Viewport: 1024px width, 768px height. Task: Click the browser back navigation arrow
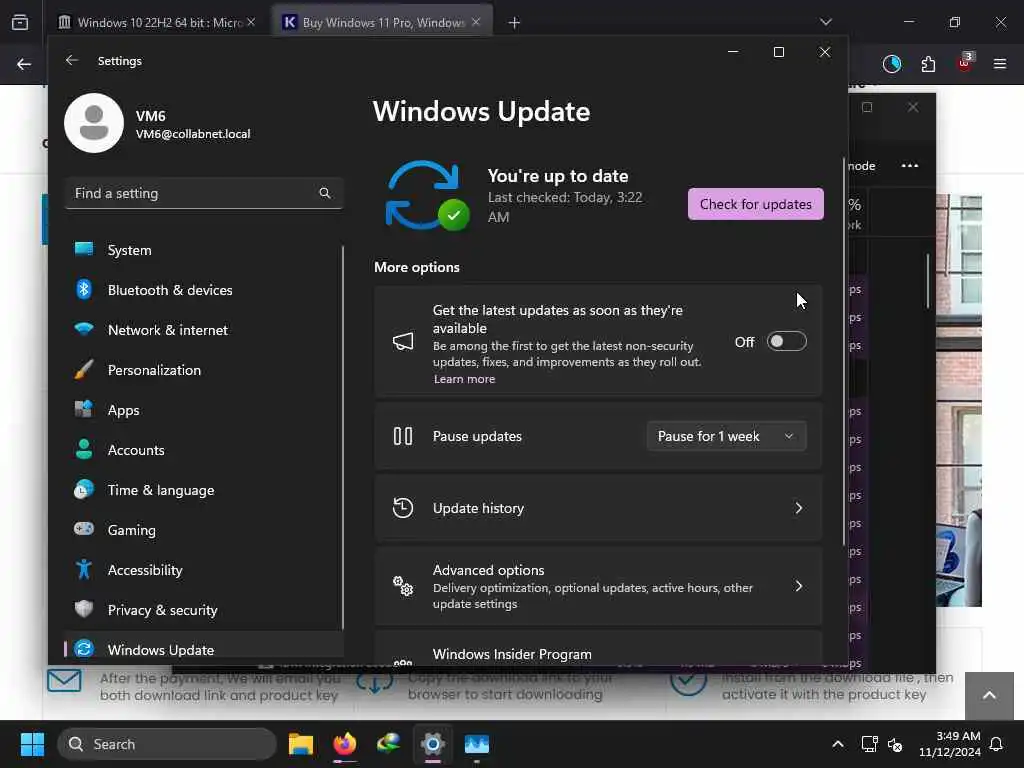coord(24,64)
